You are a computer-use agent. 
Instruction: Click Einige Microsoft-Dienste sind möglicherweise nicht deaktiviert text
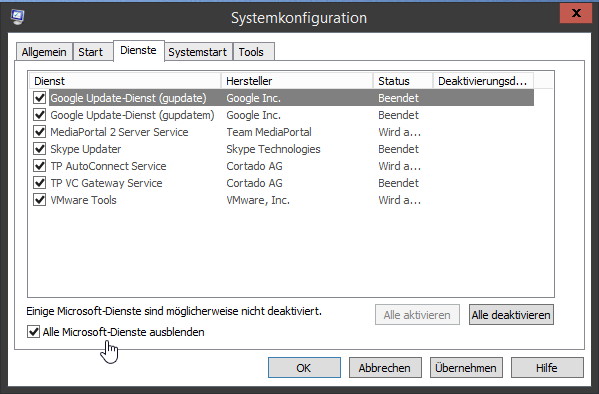[x=174, y=311]
